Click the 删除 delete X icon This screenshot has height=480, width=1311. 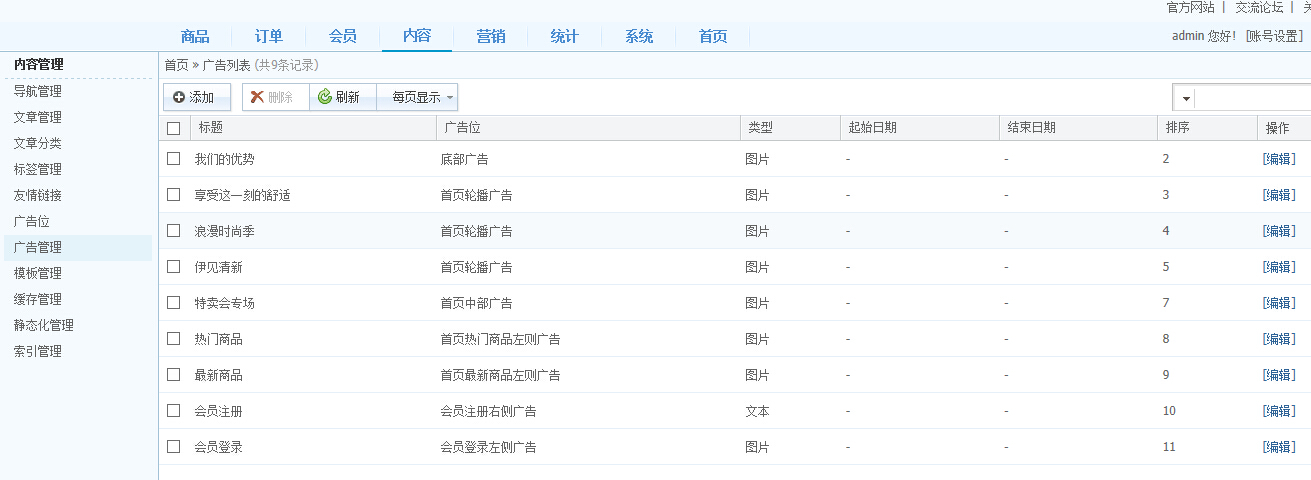pyautogui.click(x=257, y=97)
